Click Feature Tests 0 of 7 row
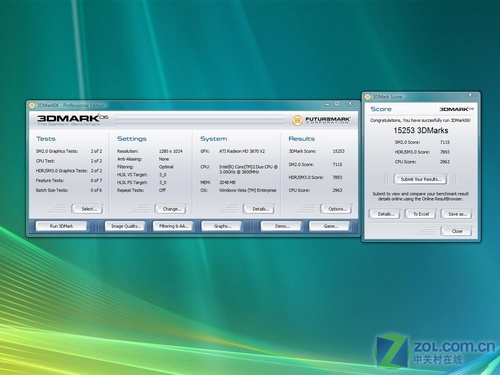 (69, 180)
